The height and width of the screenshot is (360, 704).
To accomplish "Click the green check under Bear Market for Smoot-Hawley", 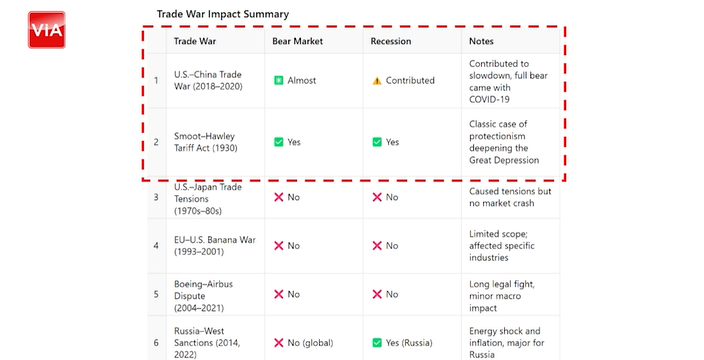I will click(x=279, y=142).
